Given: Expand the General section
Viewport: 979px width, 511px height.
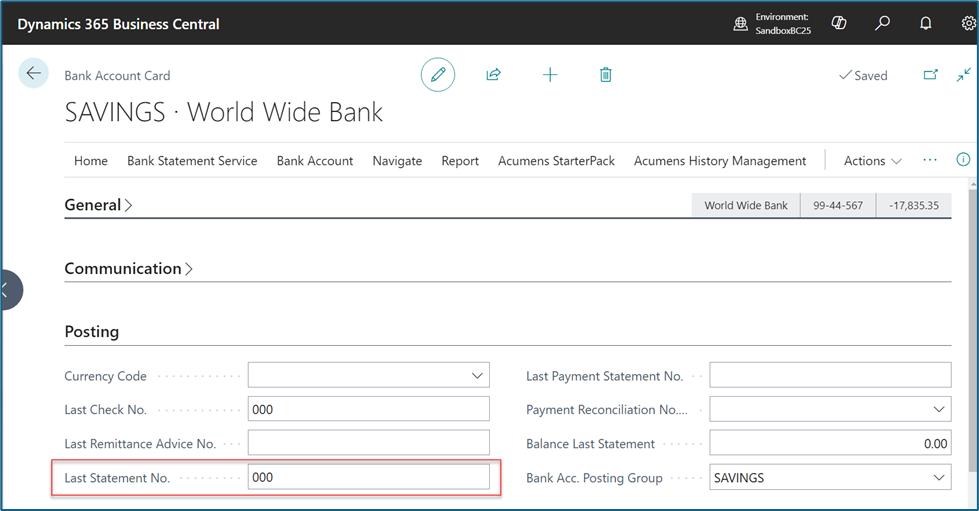Looking at the screenshot, I should (x=98, y=205).
